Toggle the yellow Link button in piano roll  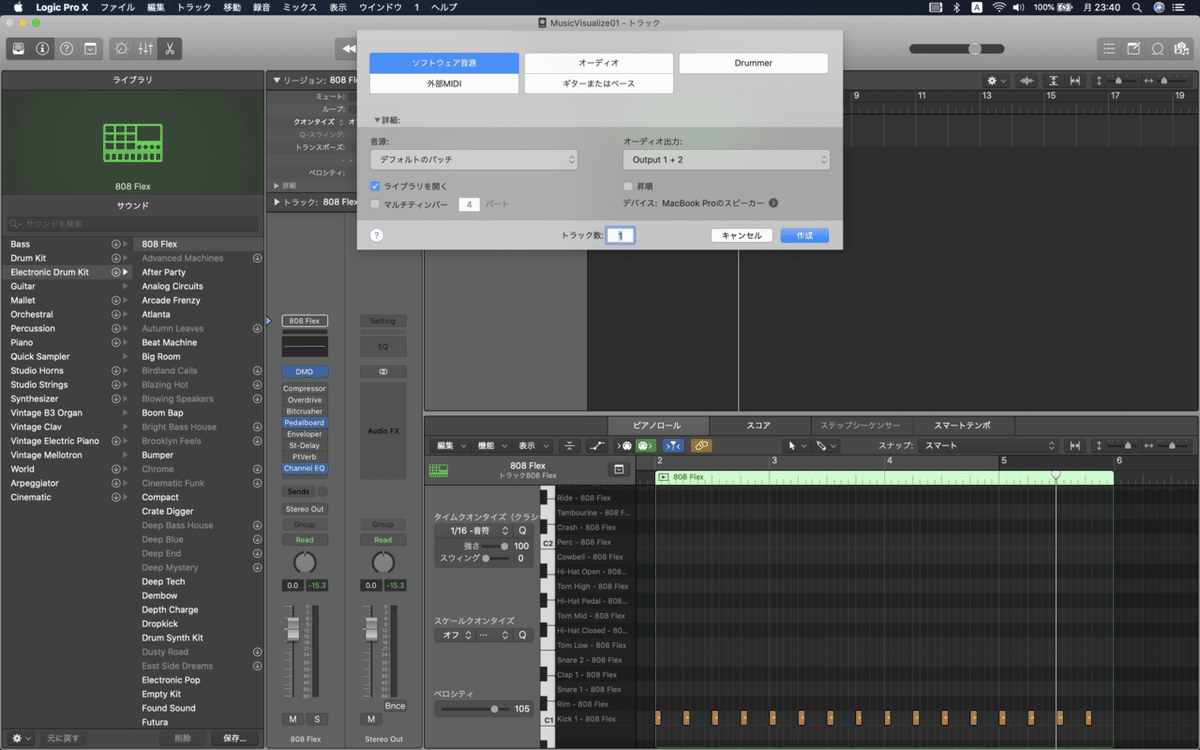[701, 446]
